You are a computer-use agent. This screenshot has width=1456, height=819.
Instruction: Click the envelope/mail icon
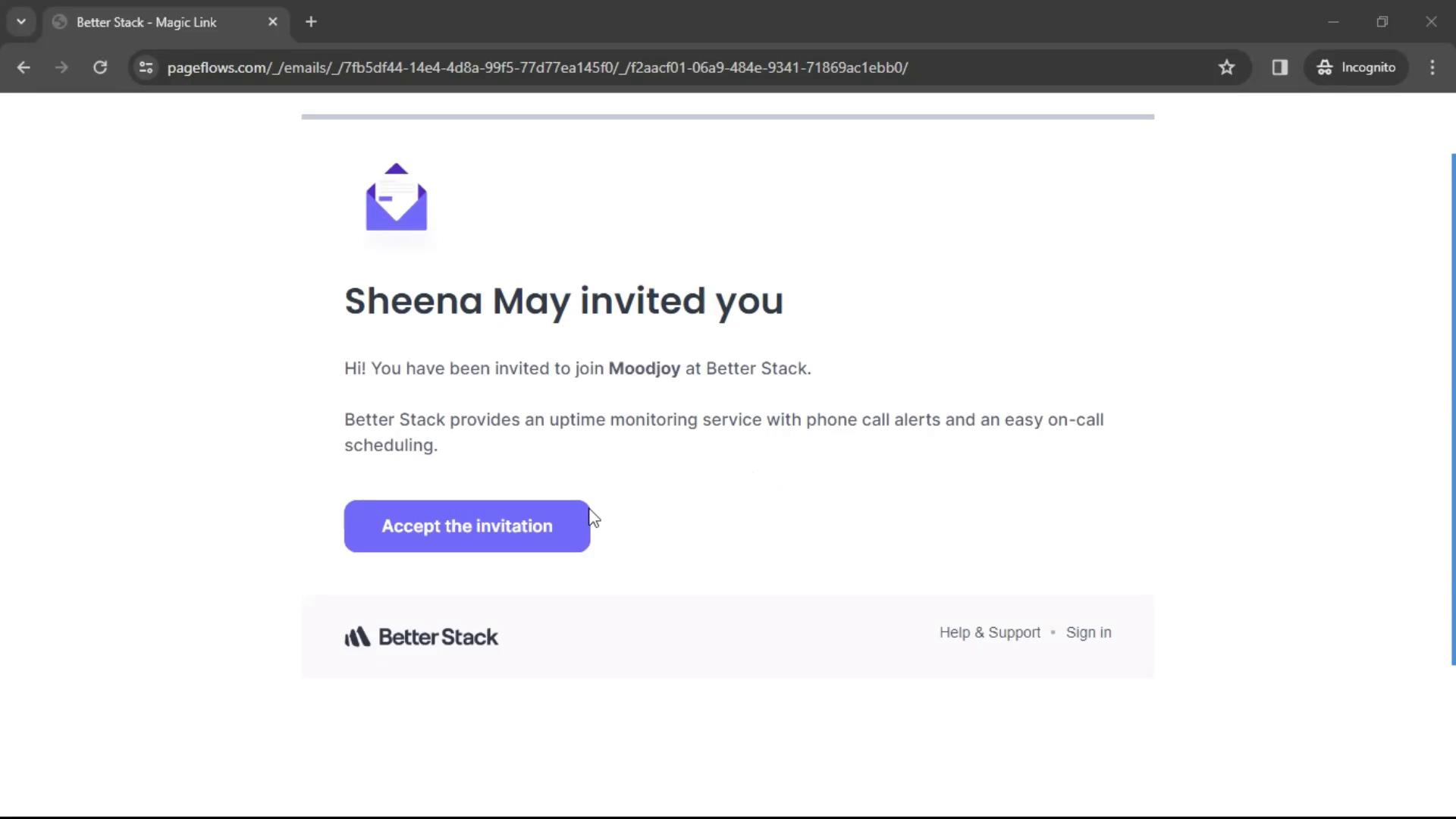397,197
